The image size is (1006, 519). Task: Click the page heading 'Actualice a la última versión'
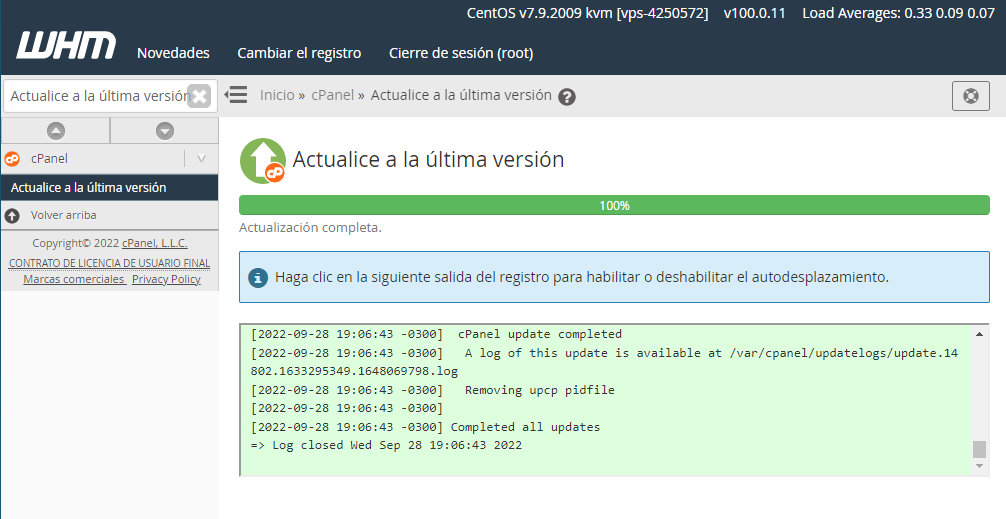point(429,160)
